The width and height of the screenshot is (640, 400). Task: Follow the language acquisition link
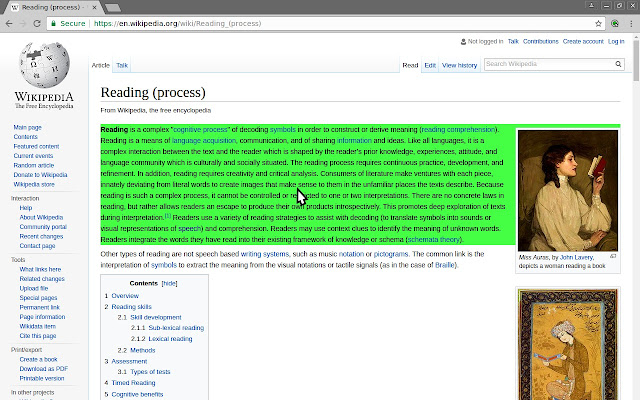(204, 140)
